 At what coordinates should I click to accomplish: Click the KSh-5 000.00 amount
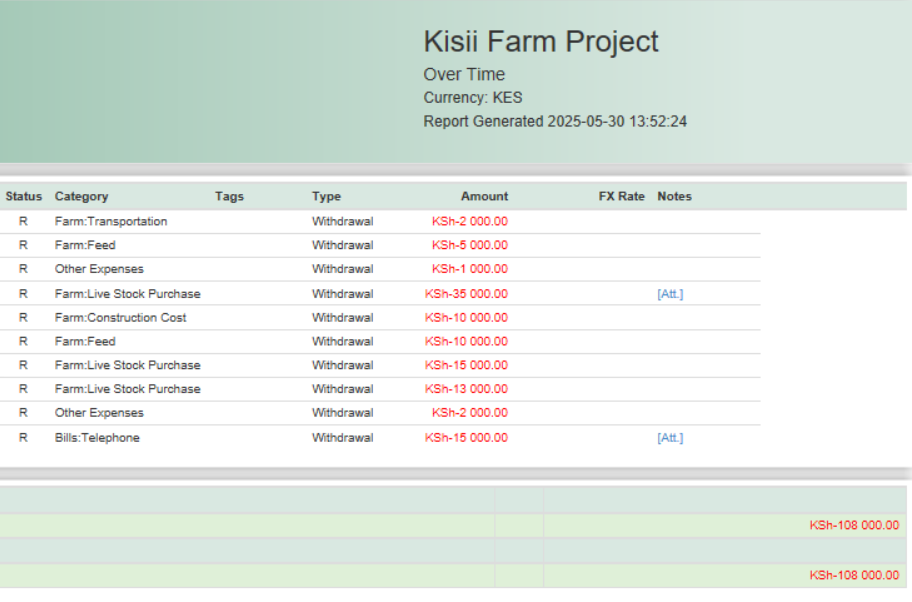coord(469,245)
